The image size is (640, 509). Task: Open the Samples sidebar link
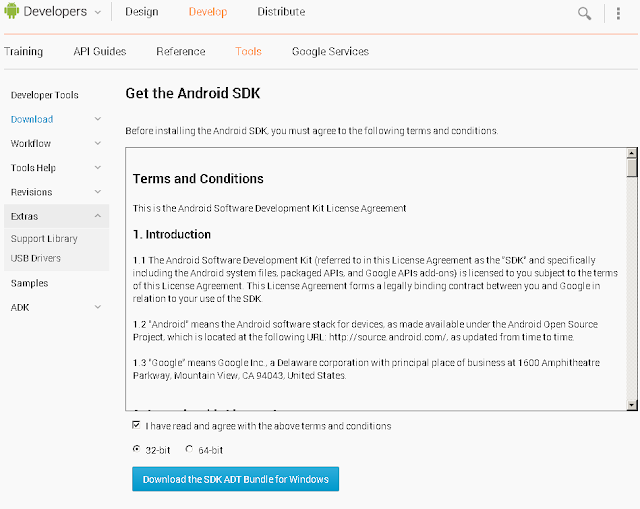click(x=29, y=283)
